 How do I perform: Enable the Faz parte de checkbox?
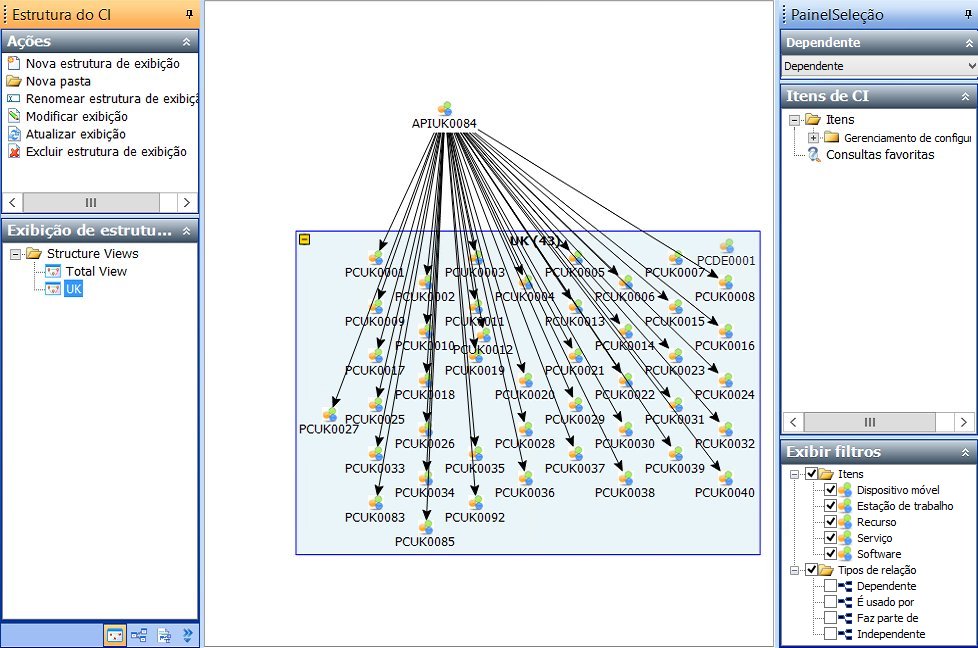pos(830,618)
